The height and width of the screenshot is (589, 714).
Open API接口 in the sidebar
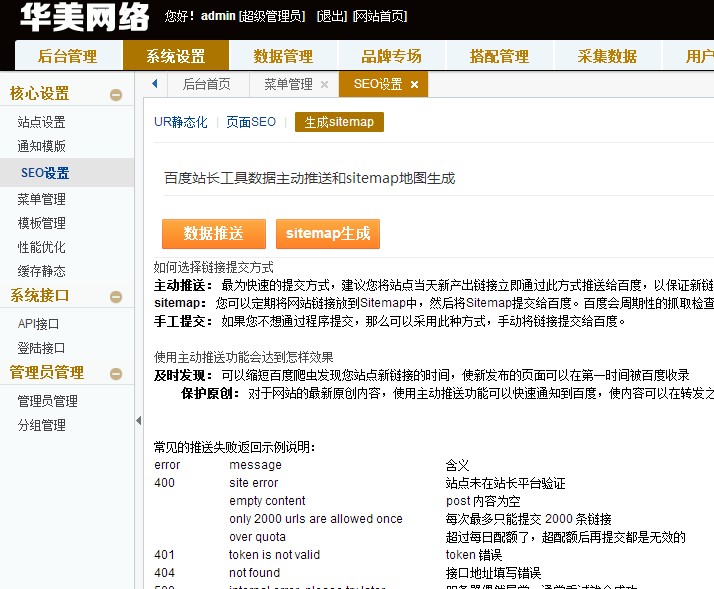pyautogui.click(x=38, y=324)
